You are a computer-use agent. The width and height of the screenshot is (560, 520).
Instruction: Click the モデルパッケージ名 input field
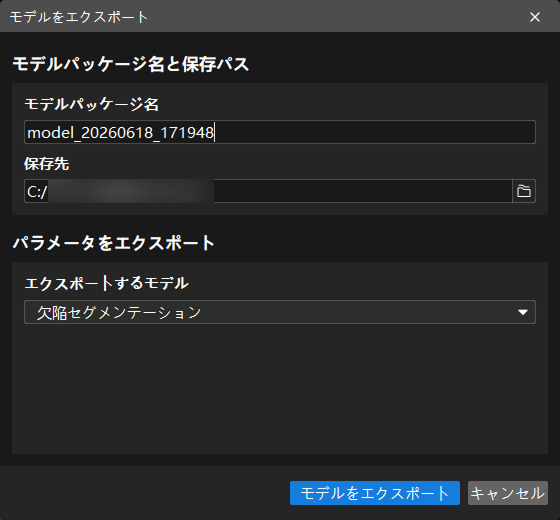pyautogui.click(x=280, y=132)
